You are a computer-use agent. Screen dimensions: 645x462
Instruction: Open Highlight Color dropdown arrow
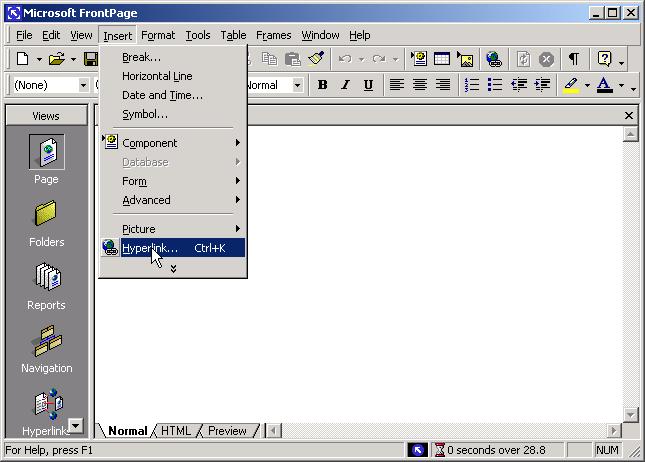click(587, 85)
